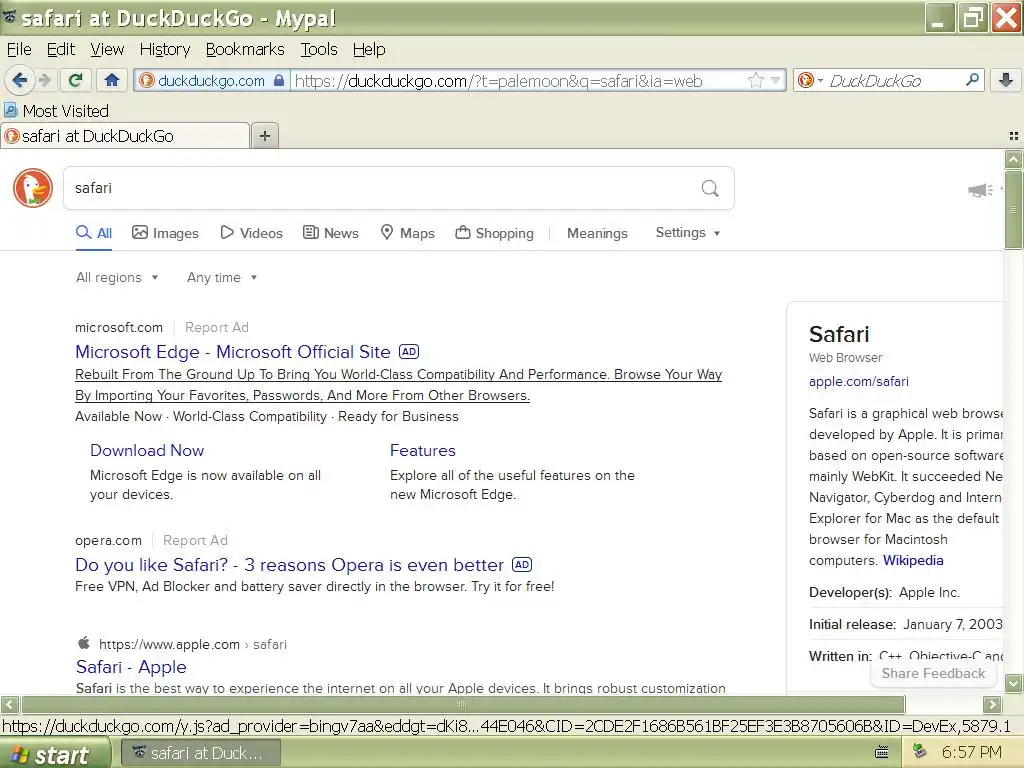Report the opera.com ad
Viewport: 1024px width, 768px height.
pos(195,540)
